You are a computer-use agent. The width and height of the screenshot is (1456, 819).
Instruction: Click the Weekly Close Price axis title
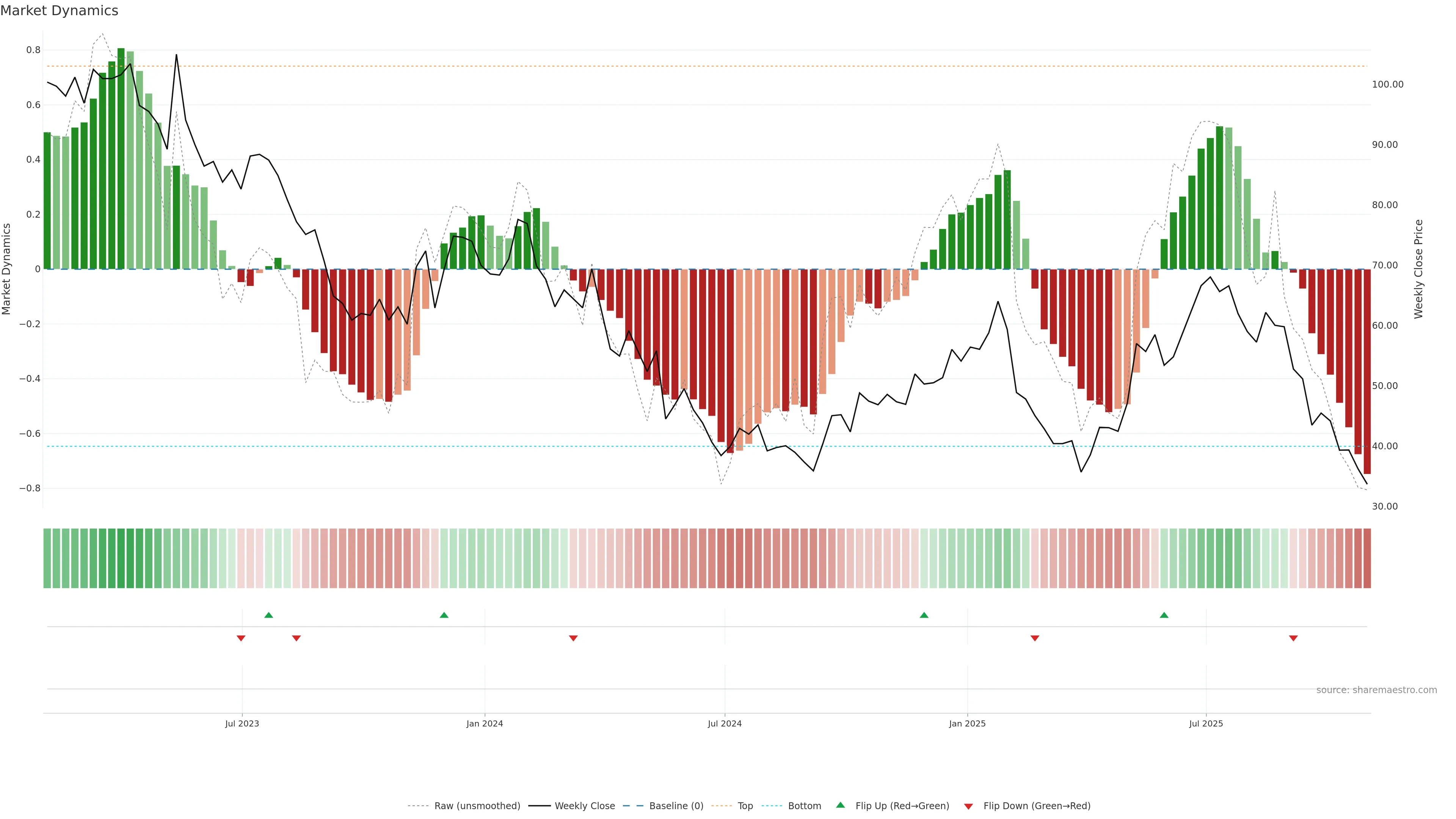click(1418, 269)
